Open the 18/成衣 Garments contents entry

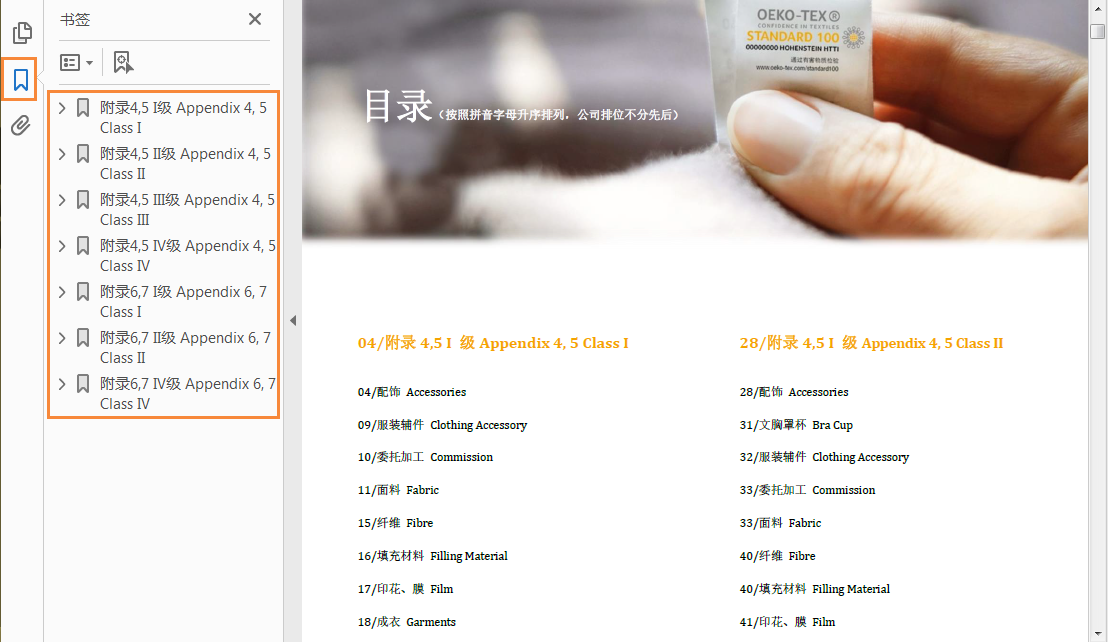tap(407, 621)
